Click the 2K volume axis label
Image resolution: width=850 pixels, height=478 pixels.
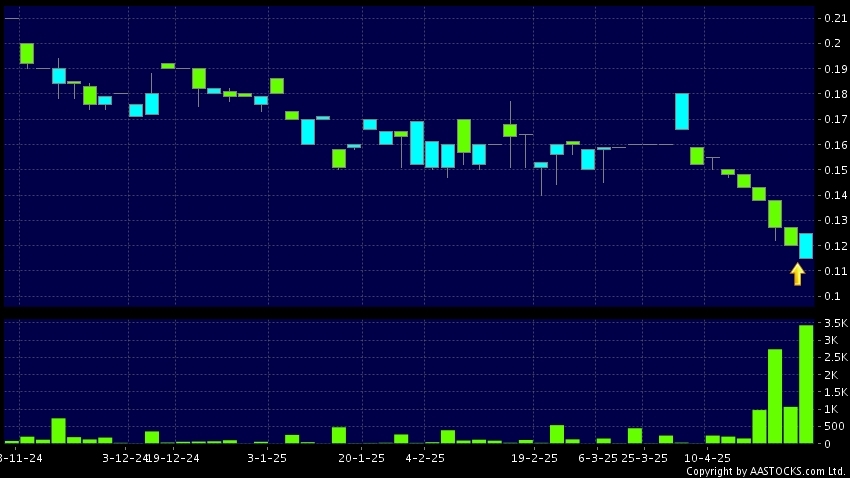(831, 375)
